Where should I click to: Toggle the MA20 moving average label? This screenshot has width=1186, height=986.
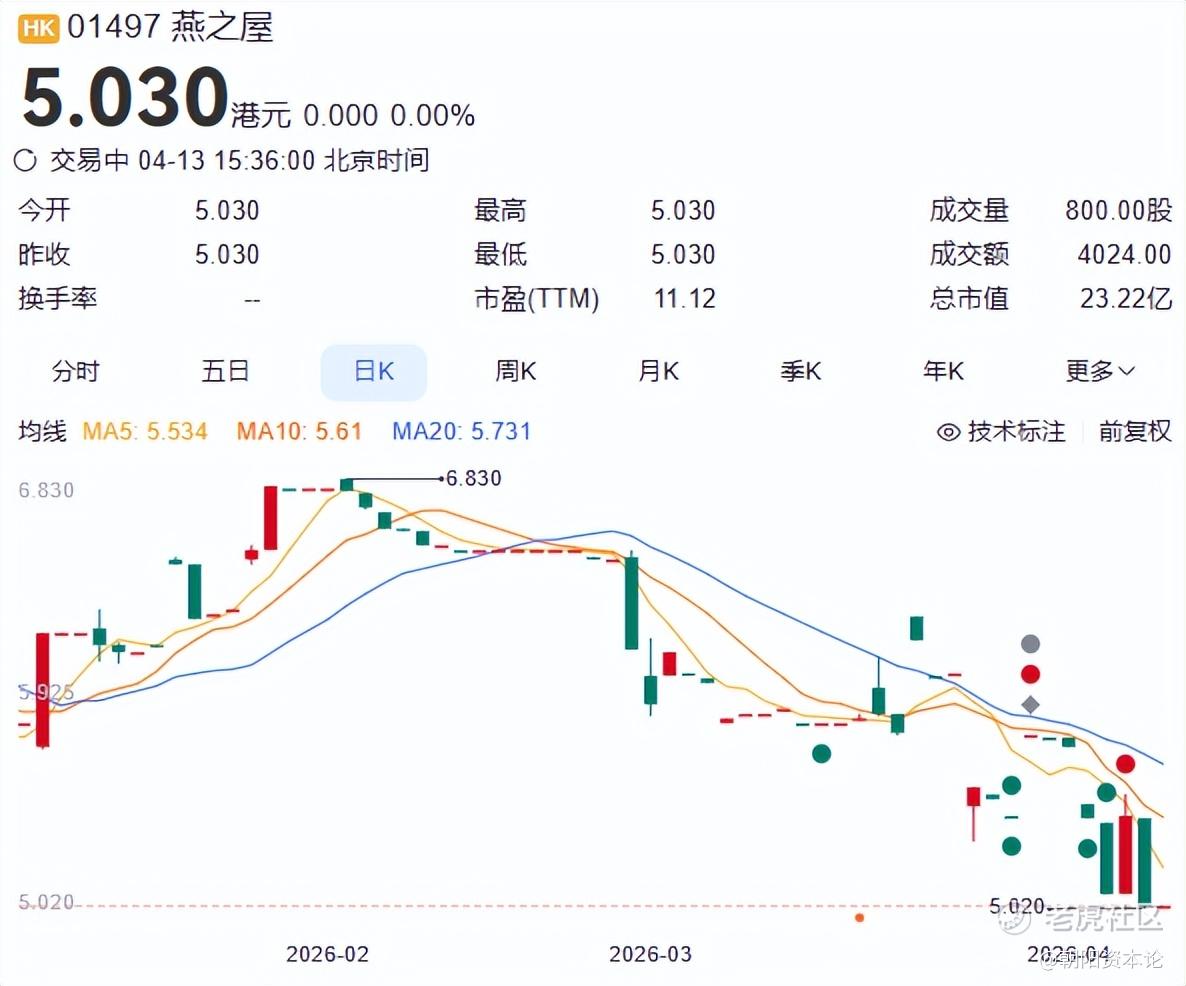[461, 432]
